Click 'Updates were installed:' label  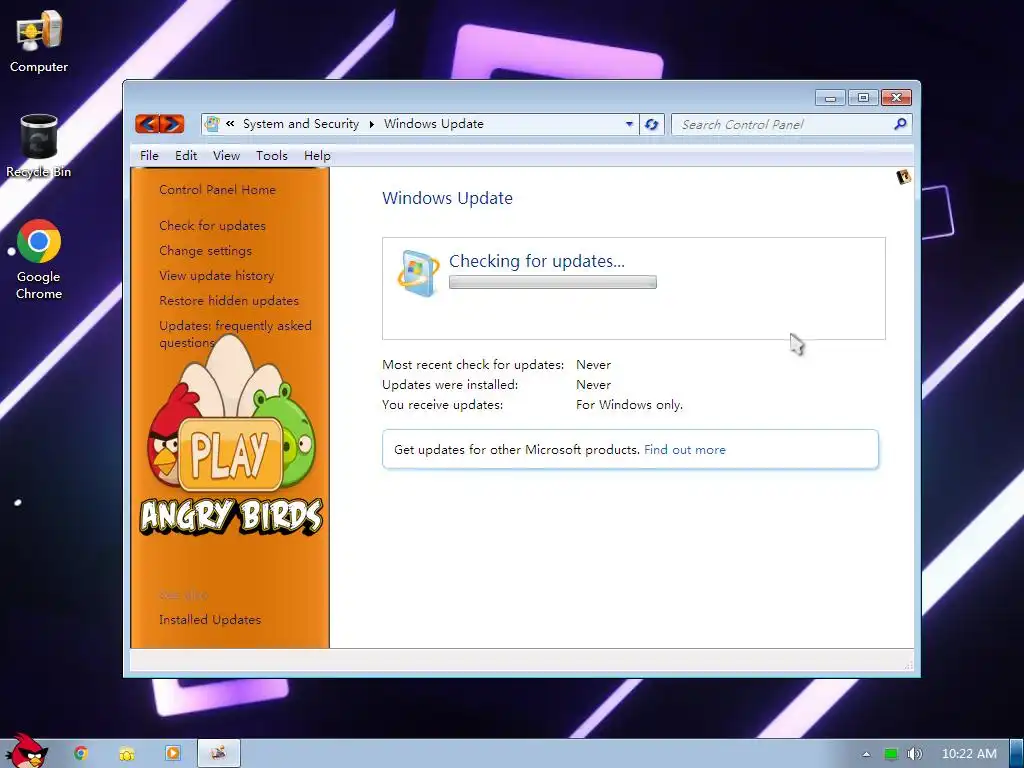(450, 385)
